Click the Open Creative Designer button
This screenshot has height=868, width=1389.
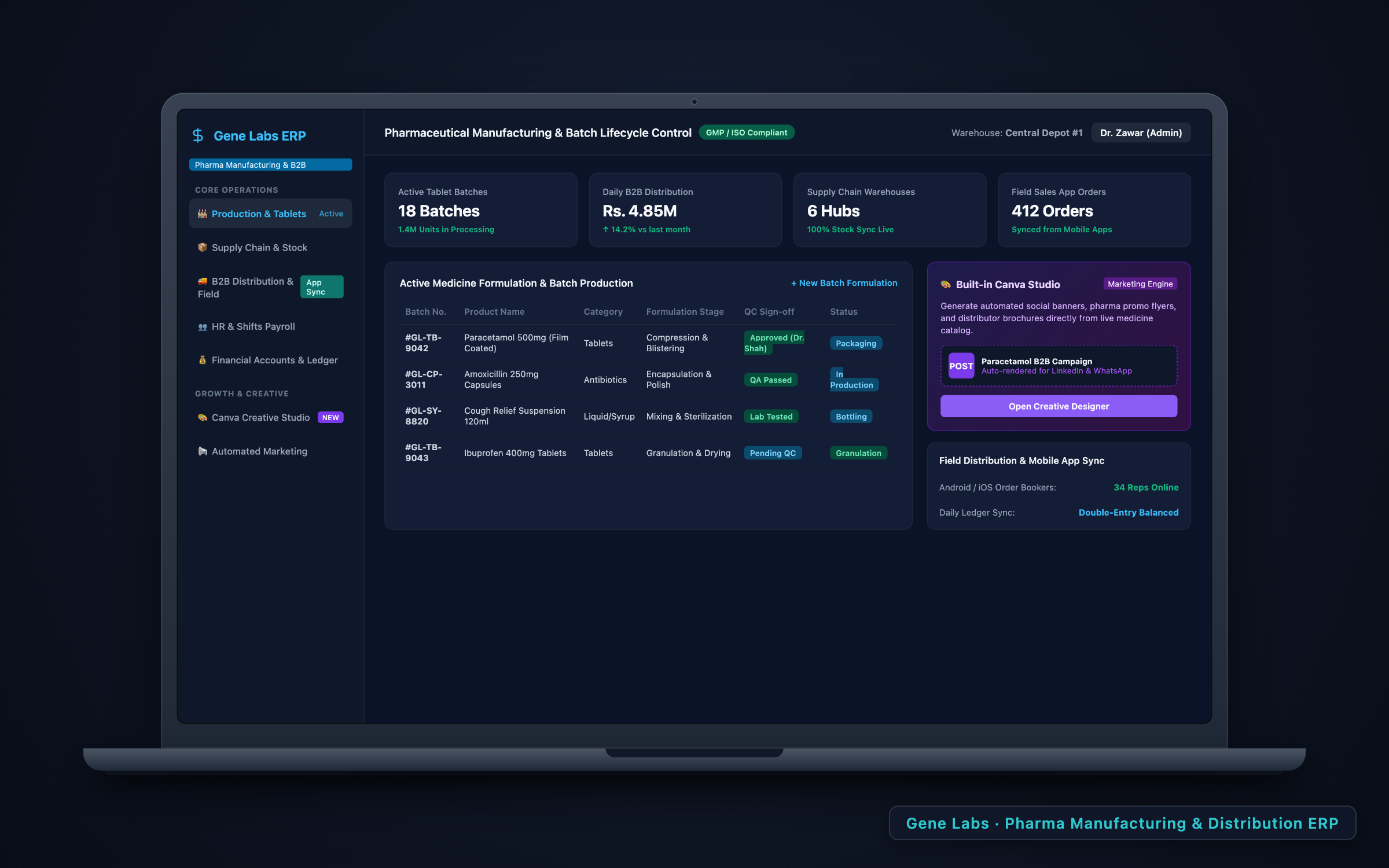[1059, 406]
